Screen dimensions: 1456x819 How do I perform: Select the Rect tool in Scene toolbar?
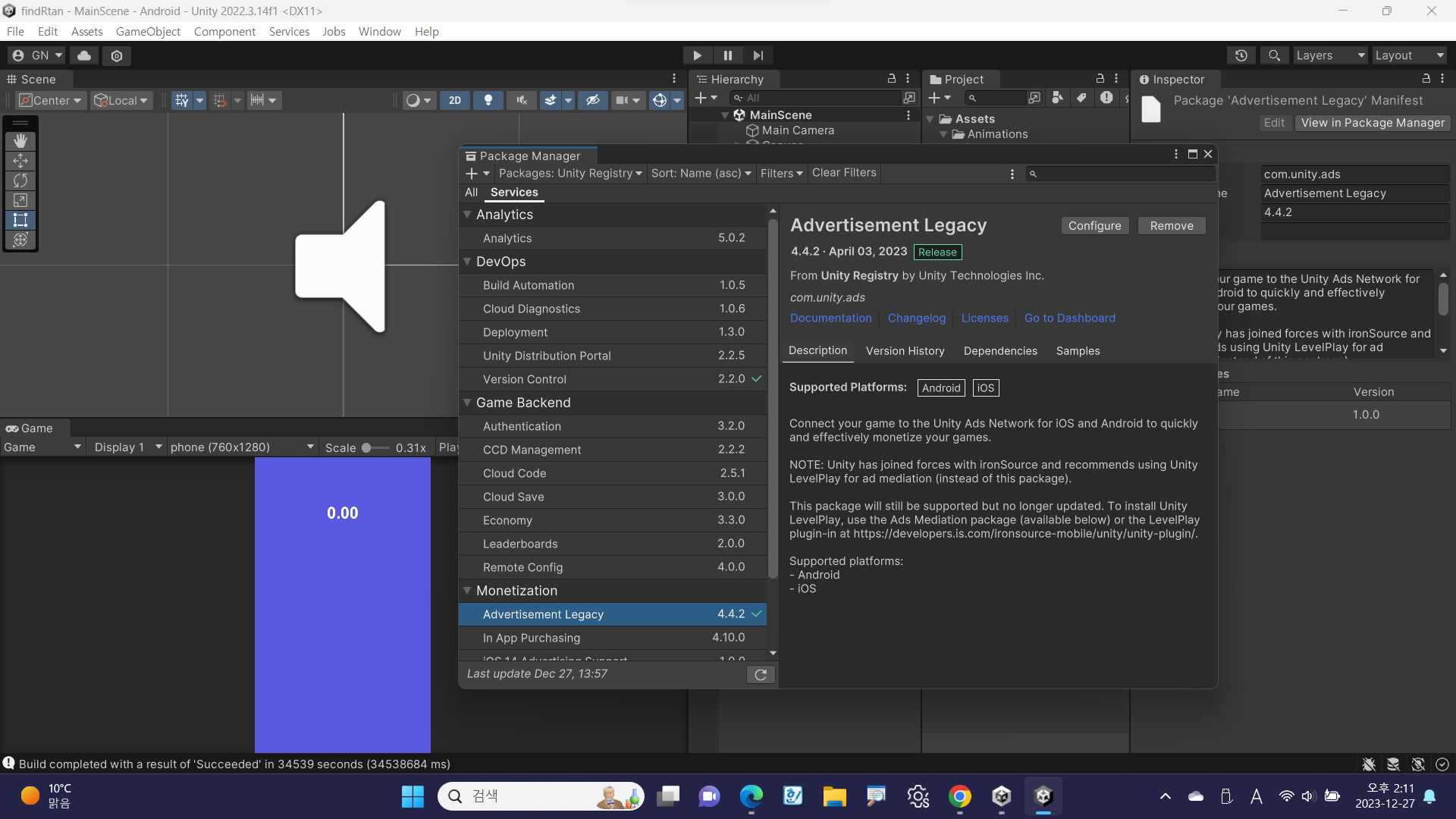pos(20,220)
